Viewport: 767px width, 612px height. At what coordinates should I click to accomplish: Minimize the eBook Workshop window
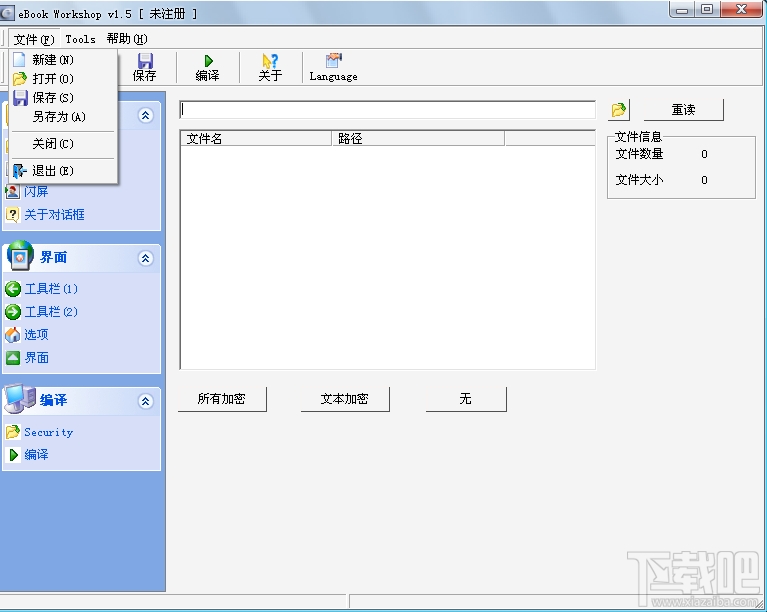point(683,10)
